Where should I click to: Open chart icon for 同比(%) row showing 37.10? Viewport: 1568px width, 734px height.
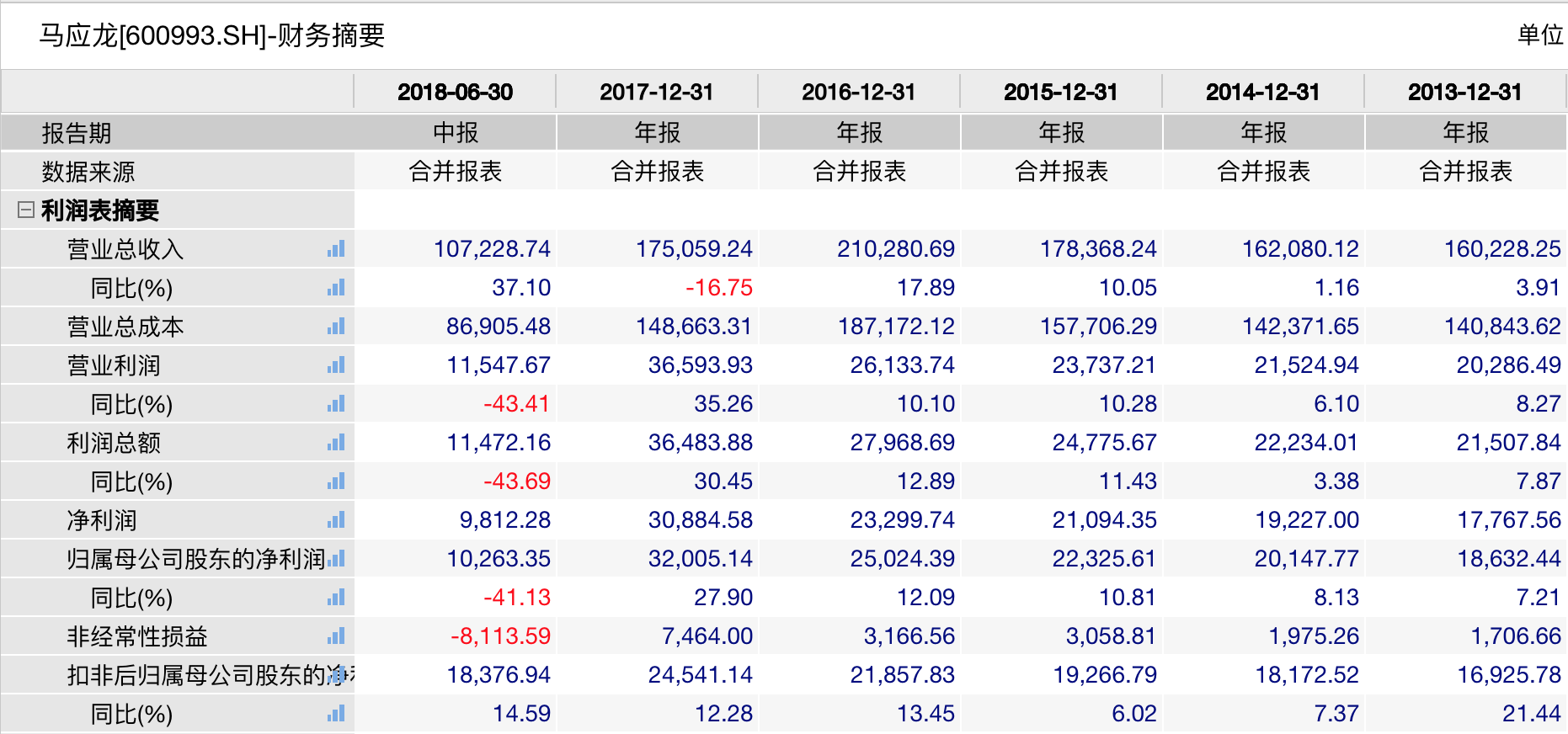click(337, 288)
